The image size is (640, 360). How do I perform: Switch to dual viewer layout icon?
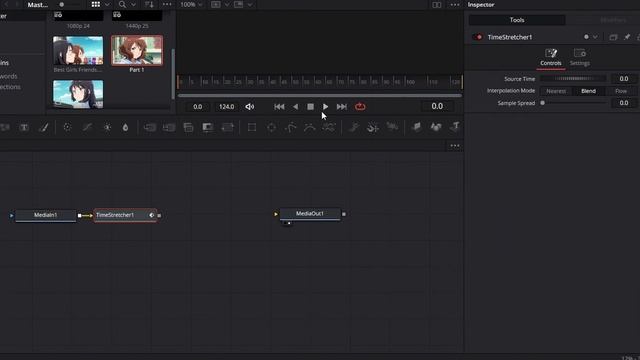tap(437, 4)
